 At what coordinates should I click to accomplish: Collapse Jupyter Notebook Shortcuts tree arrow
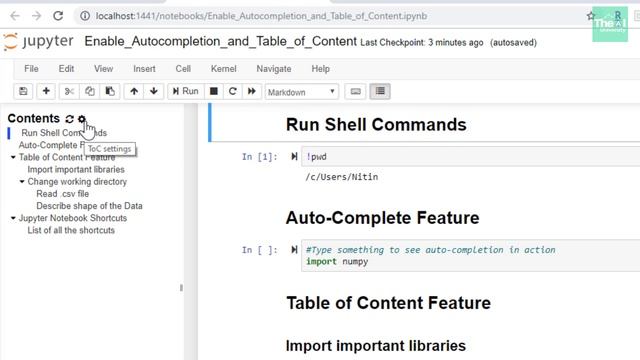coord(13,218)
